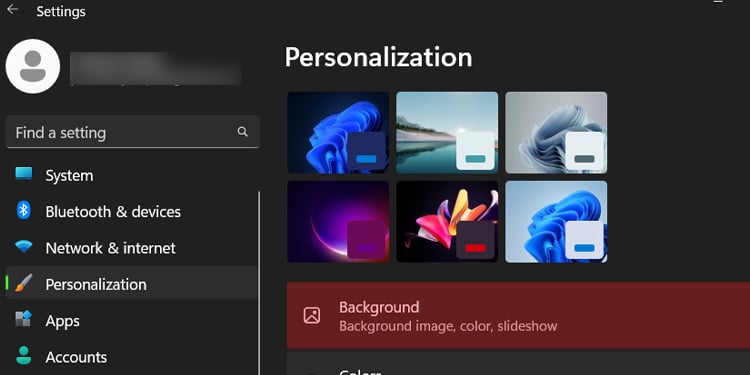
Task: Click the Settings window title
Action: [61, 11]
